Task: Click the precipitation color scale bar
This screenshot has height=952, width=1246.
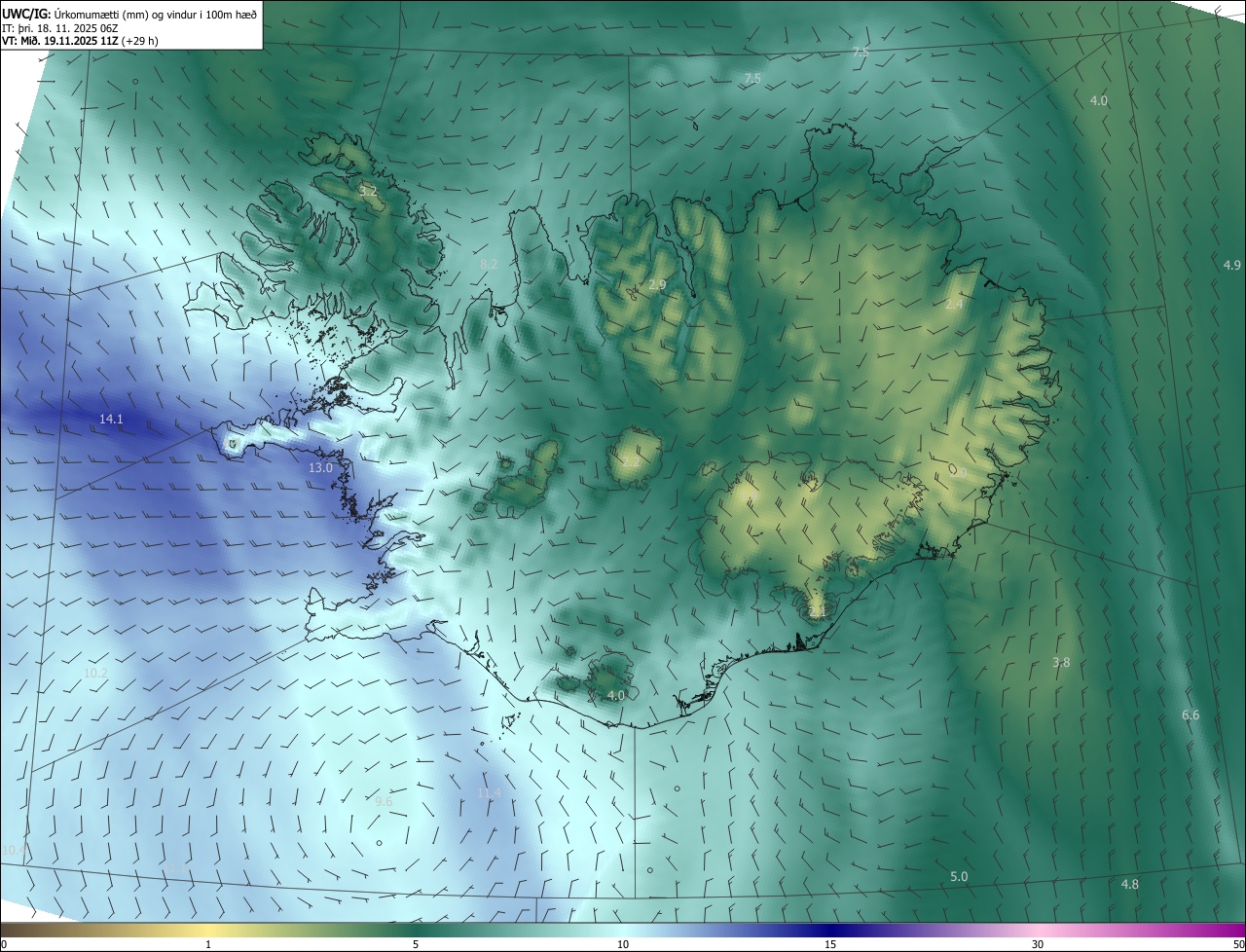Action: pos(623,930)
